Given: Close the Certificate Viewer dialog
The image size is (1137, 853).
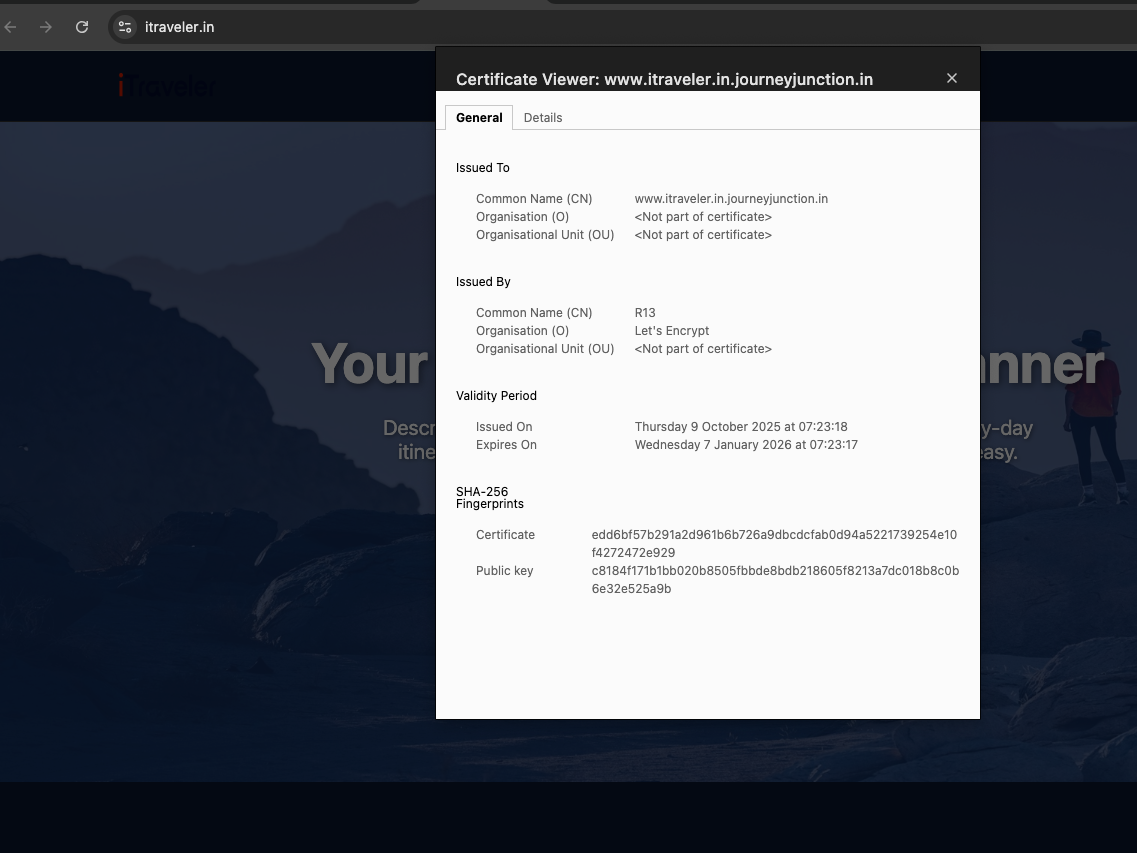Looking at the screenshot, I should (952, 78).
